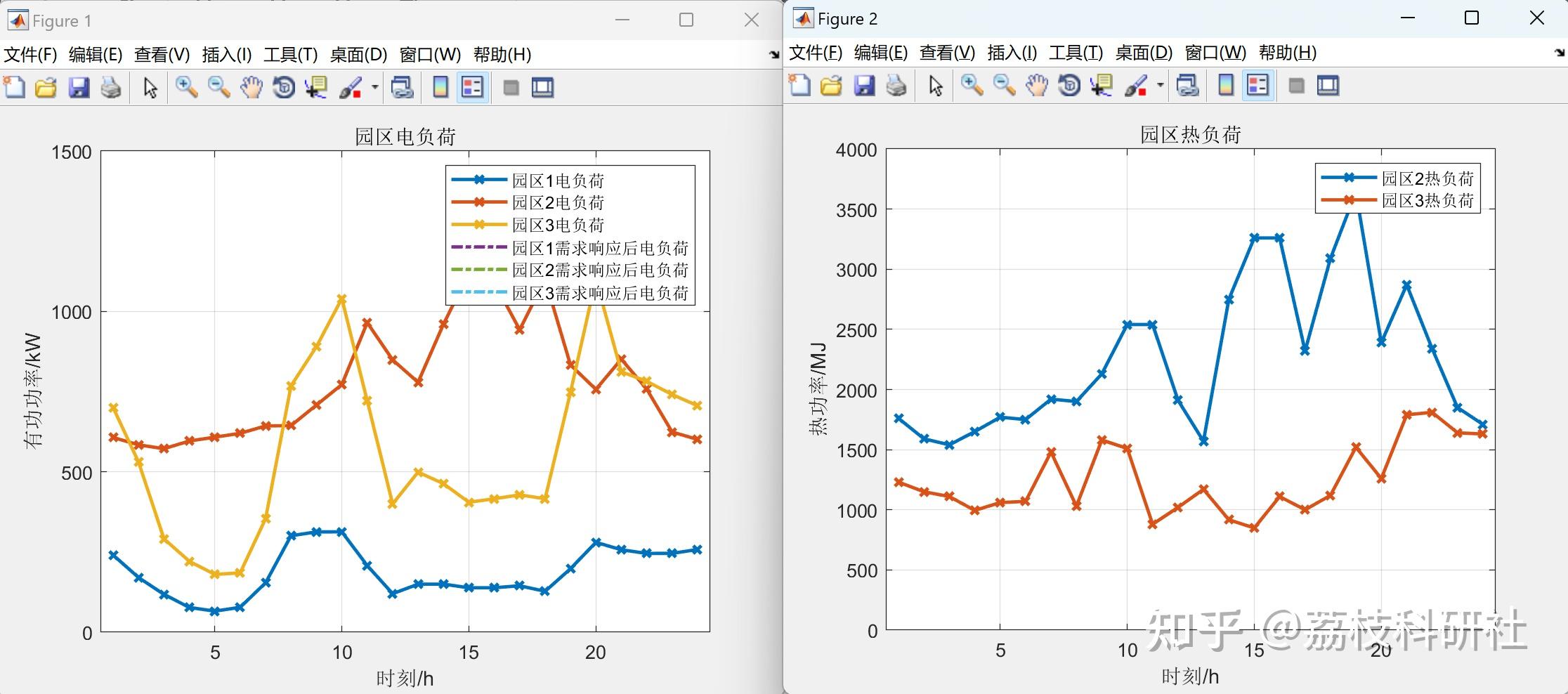The width and height of the screenshot is (1568, 694).
Task: Save Figure 1 using the Save icon
Action: coord(79,87)
